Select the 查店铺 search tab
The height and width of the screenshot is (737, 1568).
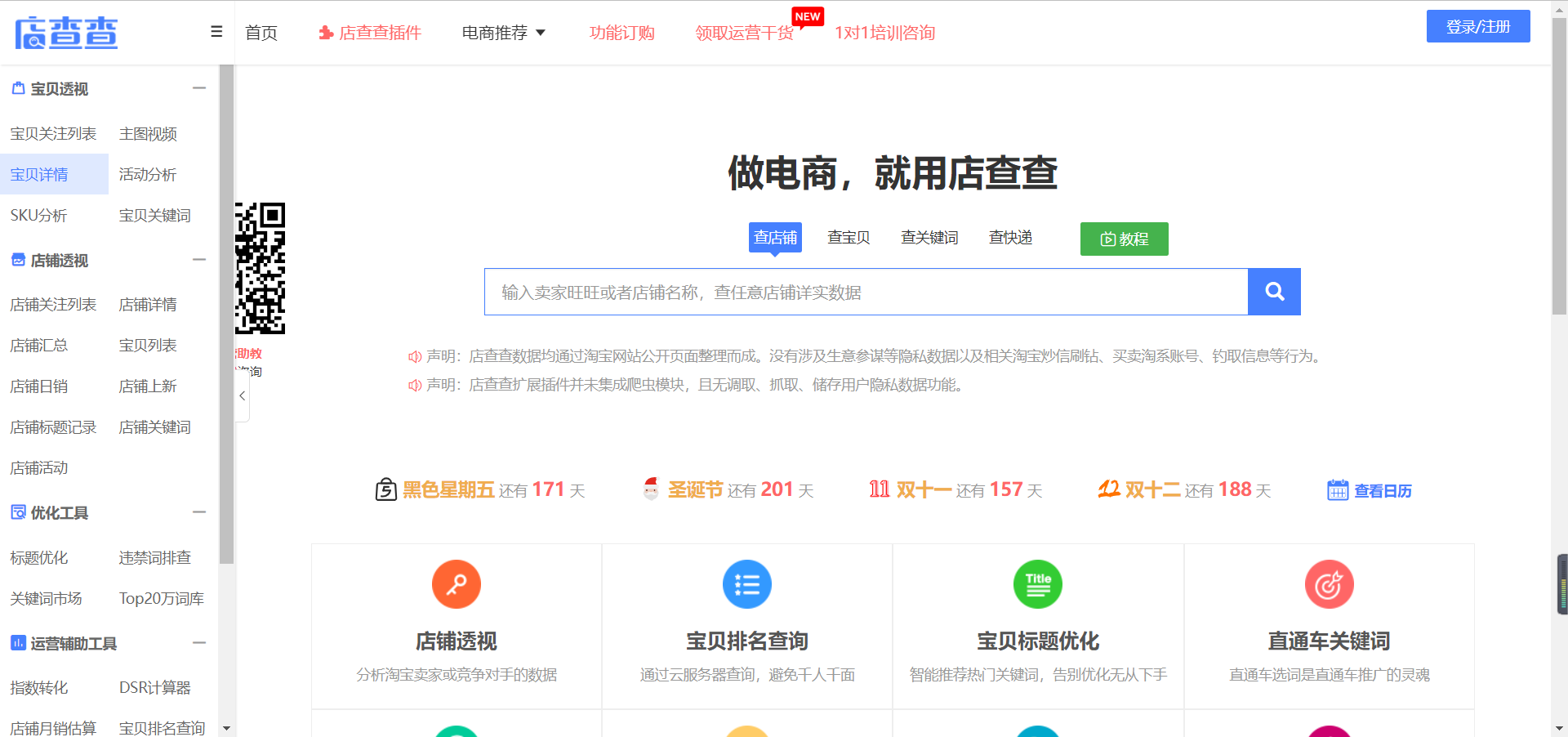(x=775, y=237)
